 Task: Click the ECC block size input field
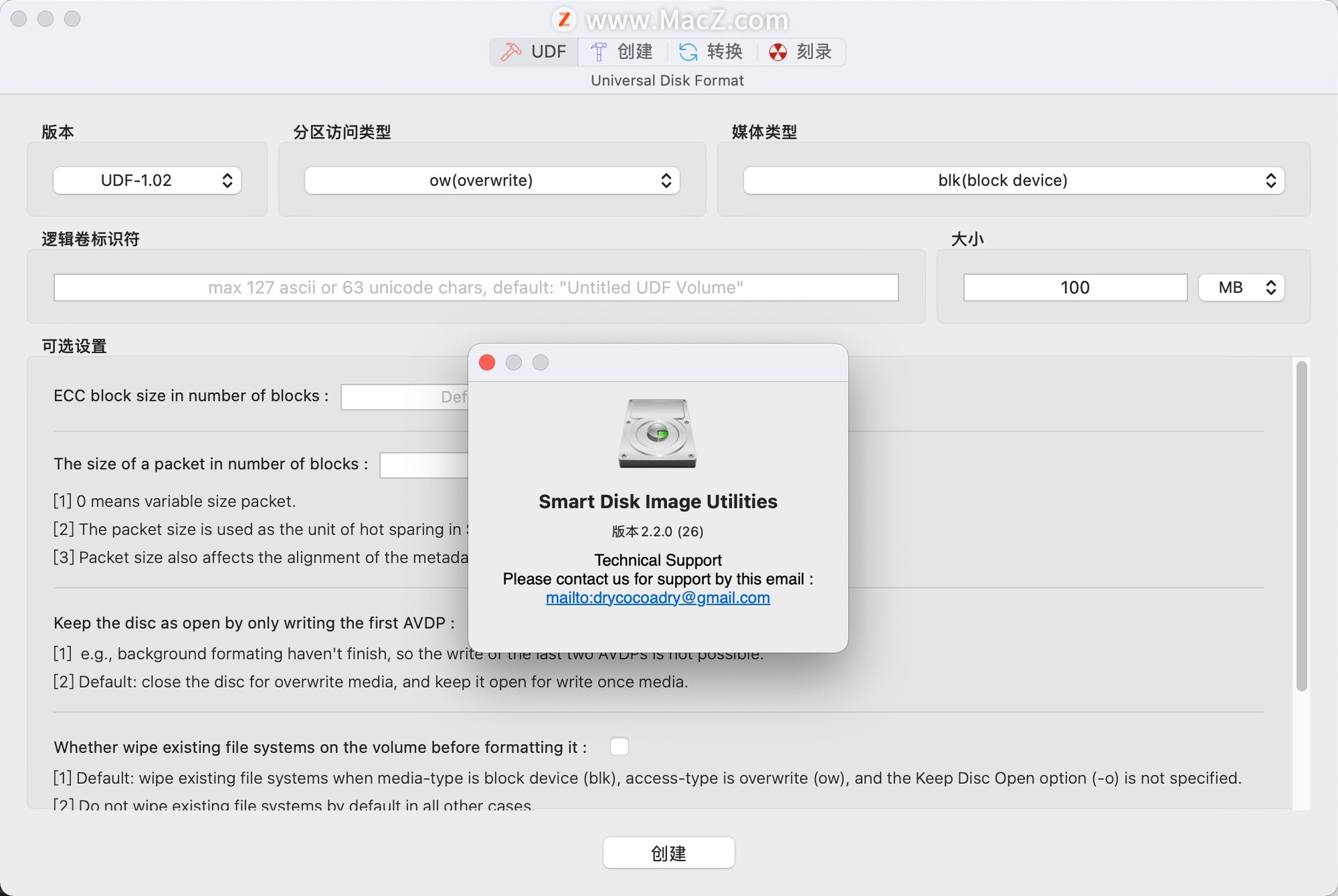pyautogui.click(x=404, y=397)
